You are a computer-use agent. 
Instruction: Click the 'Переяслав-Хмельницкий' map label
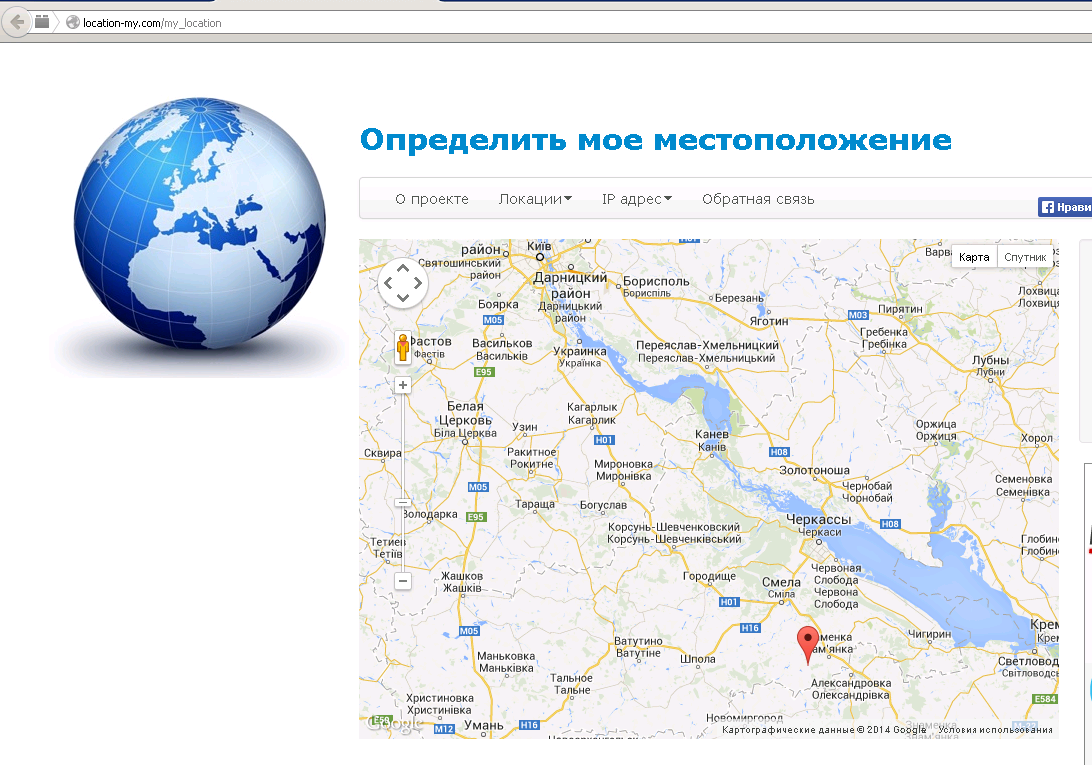(708, 345)
